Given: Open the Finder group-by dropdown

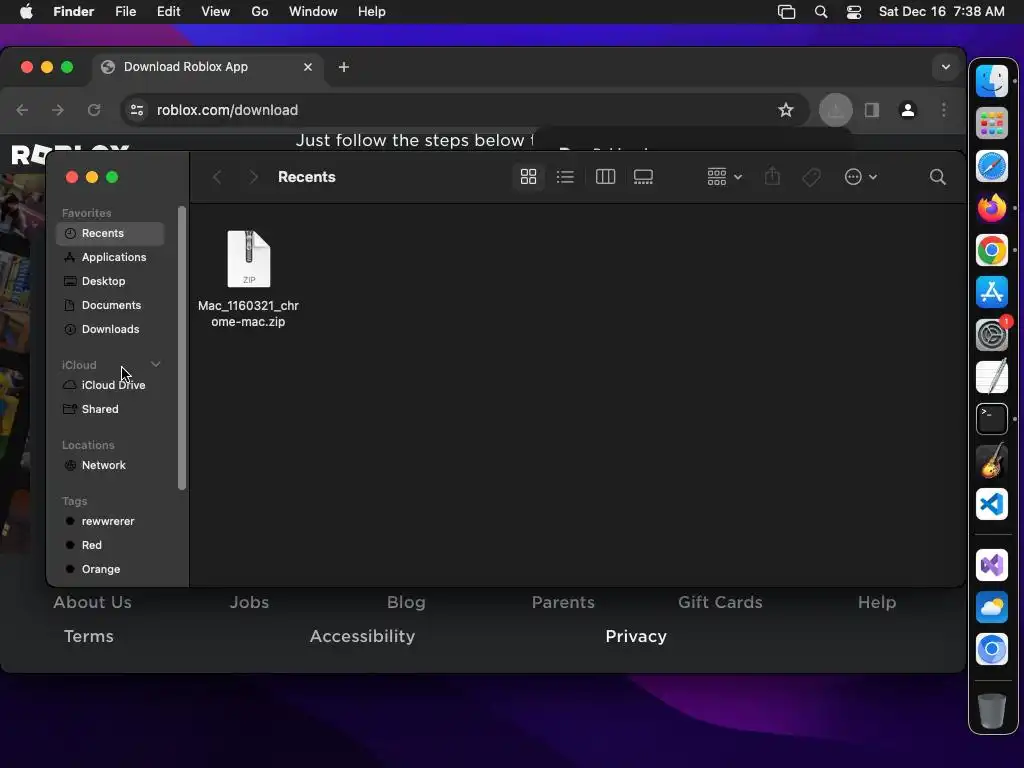Looking at the screenshot, I should [724, 177].
